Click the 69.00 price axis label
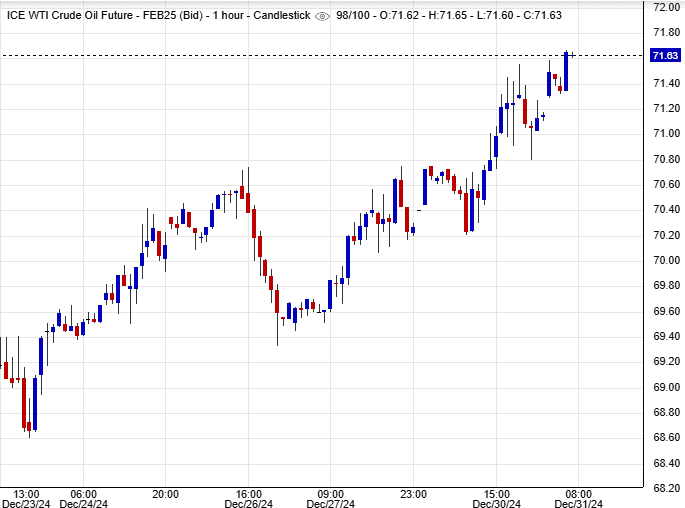The height and width of the screenshot is (508, 685). click(x=667, y=387)
